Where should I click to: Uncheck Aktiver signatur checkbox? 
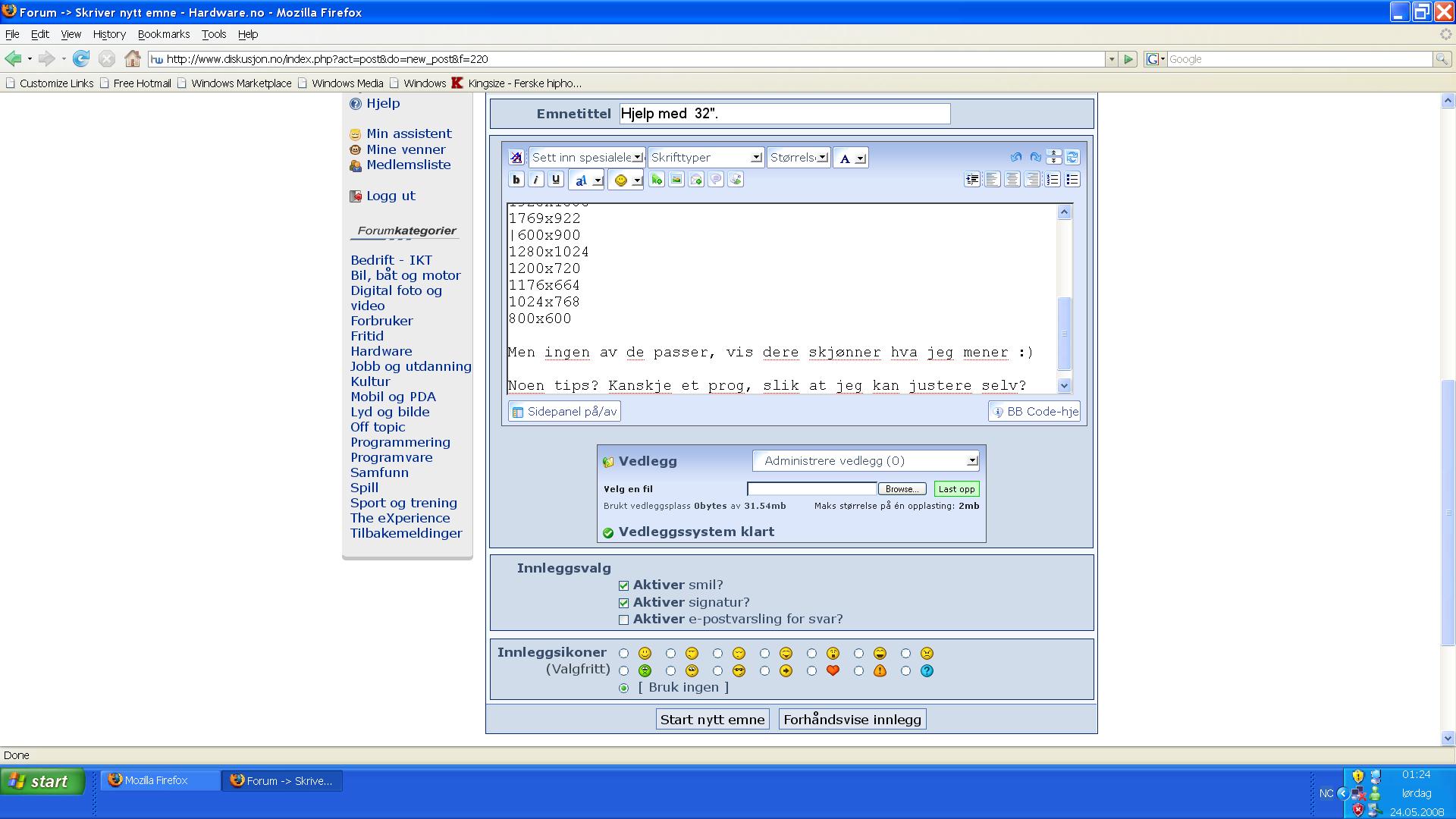(623, 603)
